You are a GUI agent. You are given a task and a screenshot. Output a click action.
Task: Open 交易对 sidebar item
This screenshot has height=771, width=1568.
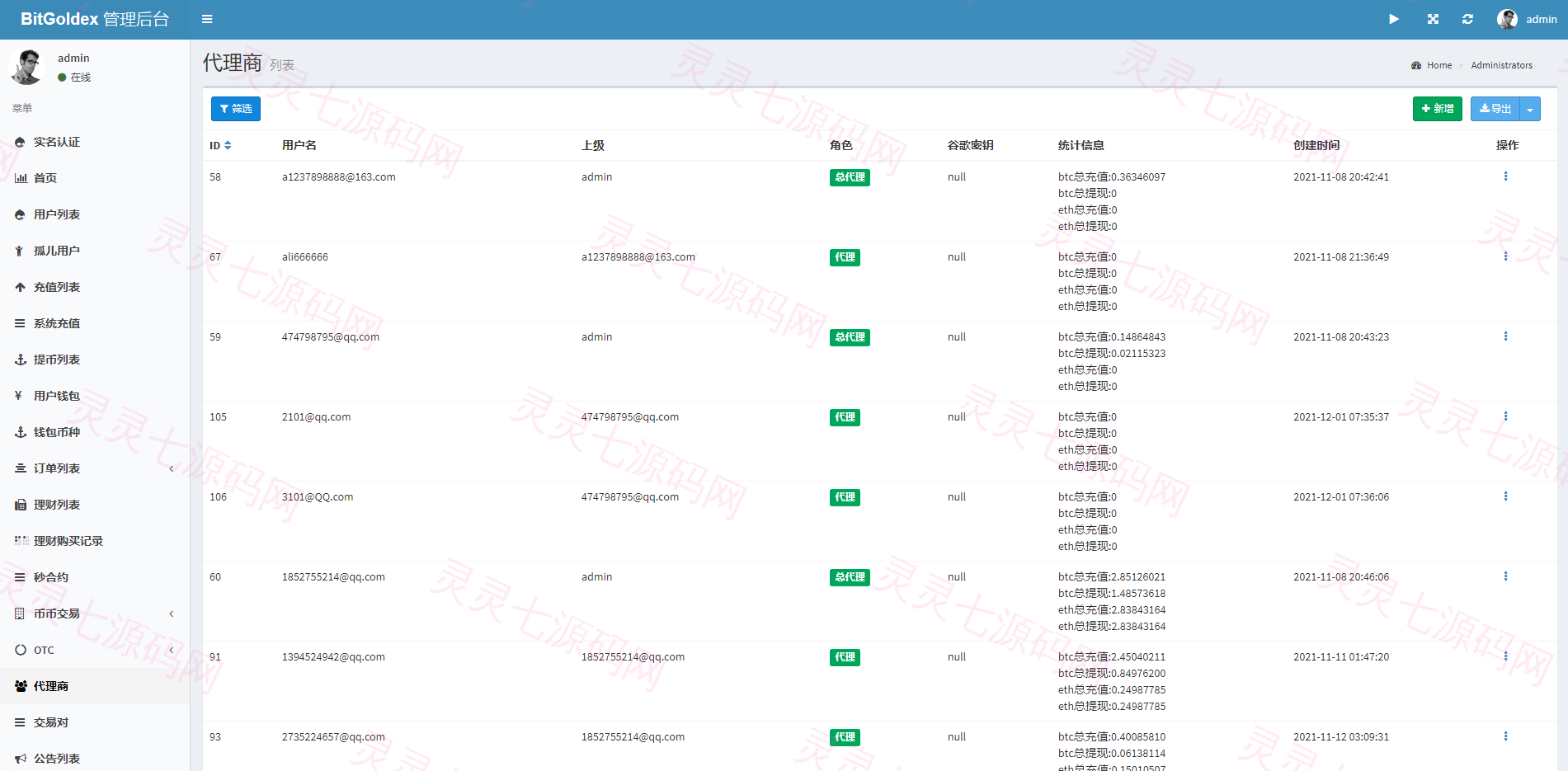tap(95, 722)
